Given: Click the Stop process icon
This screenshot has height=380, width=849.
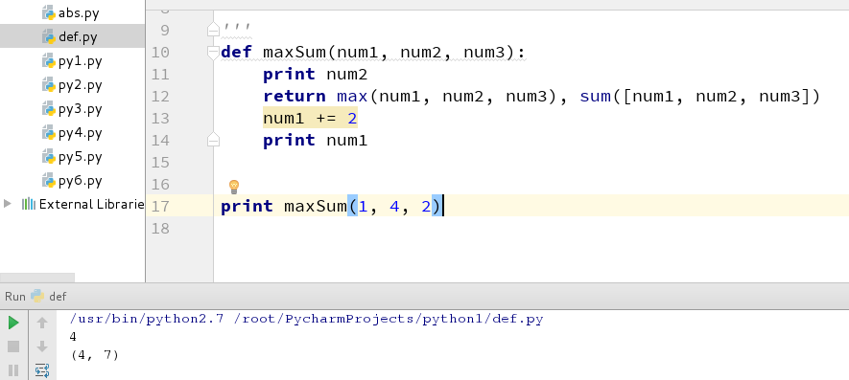Looking at the screenshot, I should [x=14, y=346].
